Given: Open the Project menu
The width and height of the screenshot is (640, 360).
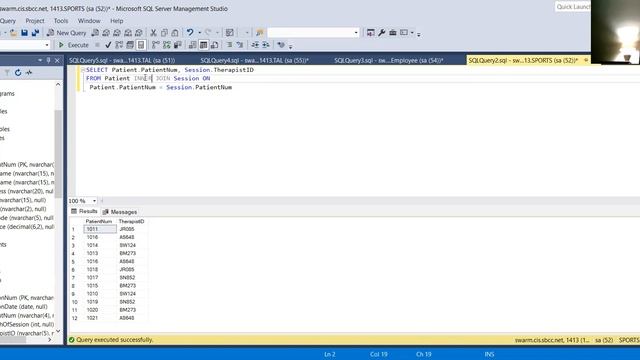Looking at the screenshot, I should [35, 20].
